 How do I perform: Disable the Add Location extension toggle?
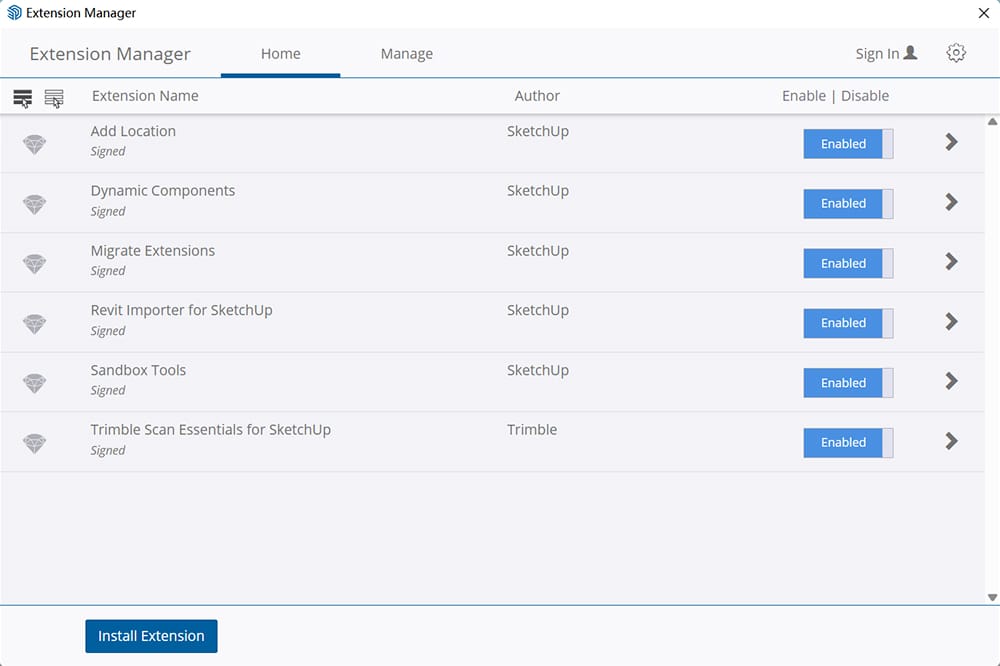pyautogui.click(x=848, y=144)
